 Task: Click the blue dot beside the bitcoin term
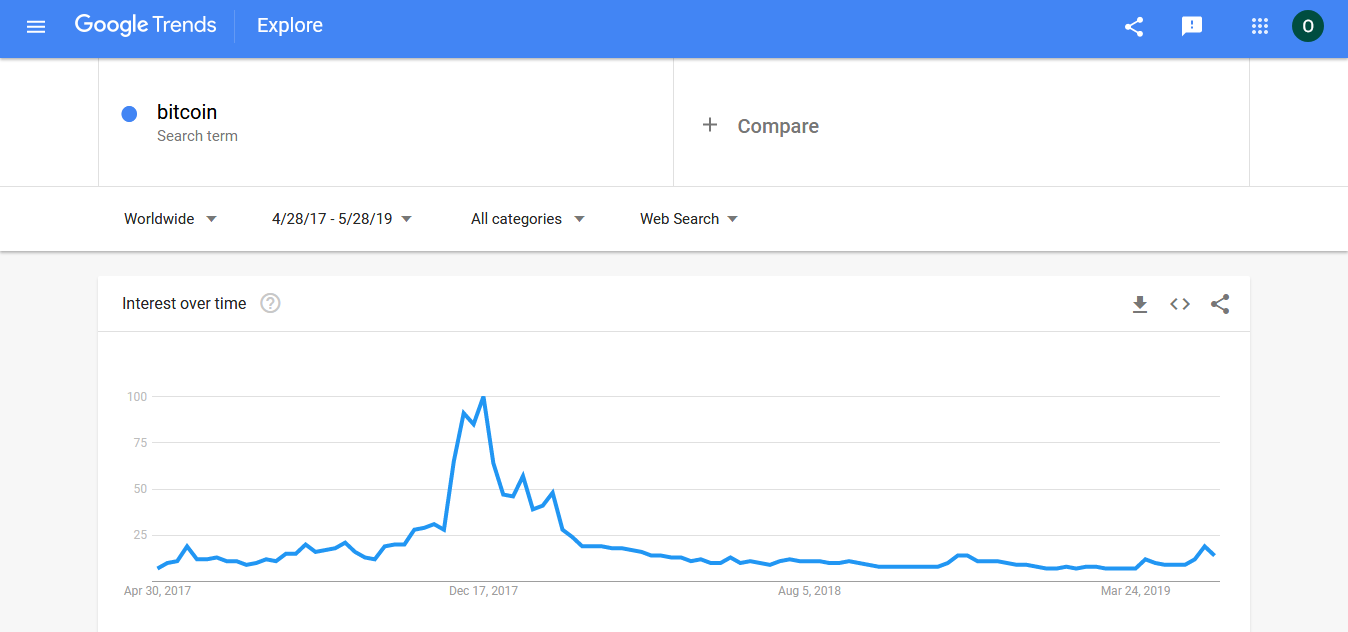pos(129,114)
